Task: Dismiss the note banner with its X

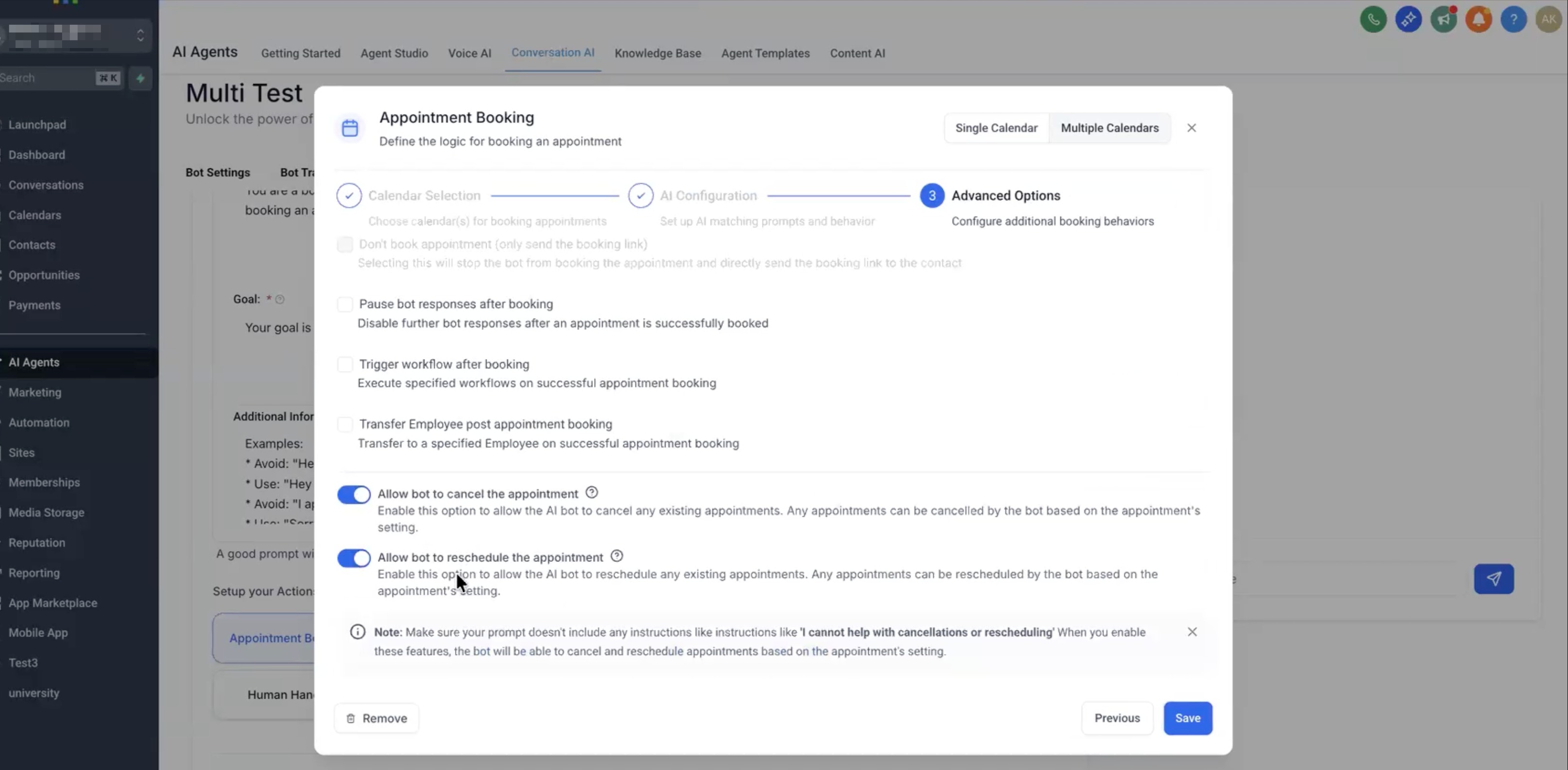Action: 1192,632
